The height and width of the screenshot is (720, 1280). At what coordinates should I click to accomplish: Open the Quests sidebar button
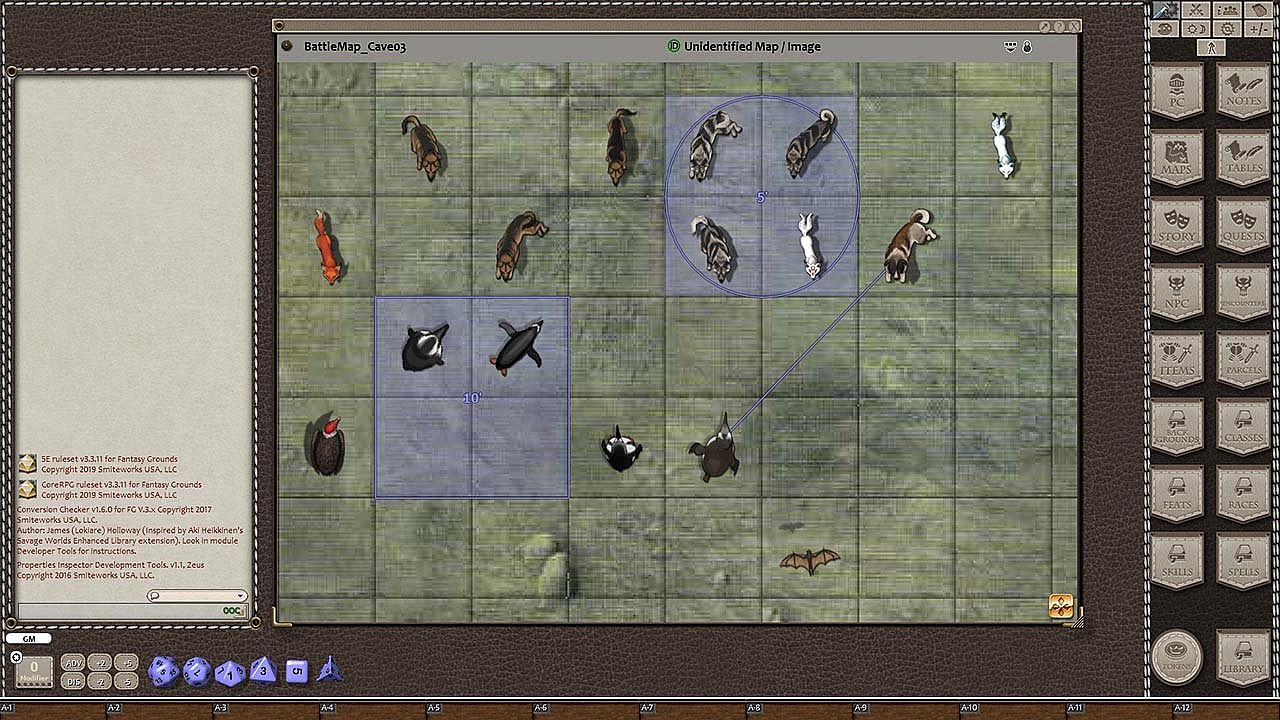1243,225
